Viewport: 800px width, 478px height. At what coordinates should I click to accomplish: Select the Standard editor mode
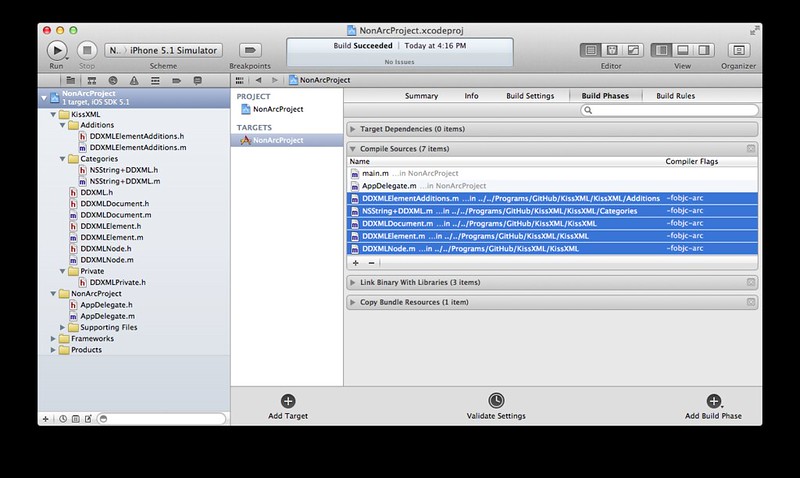[x=590, y=50]
